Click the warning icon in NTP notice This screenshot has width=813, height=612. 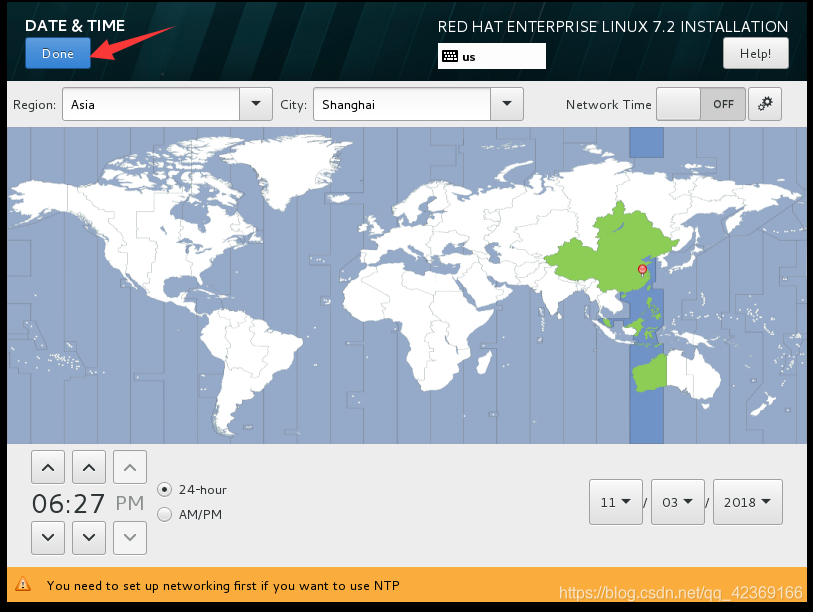click(x=23, y=585)
